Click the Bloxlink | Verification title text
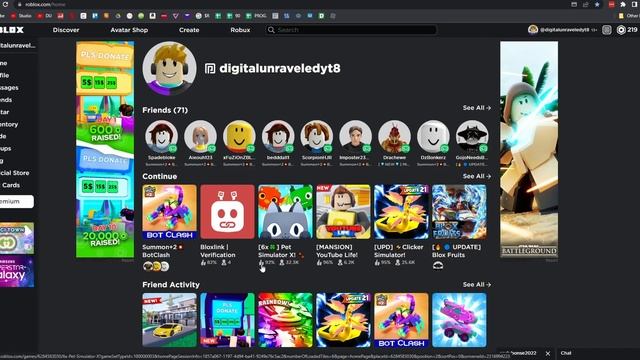 point(218,251)
